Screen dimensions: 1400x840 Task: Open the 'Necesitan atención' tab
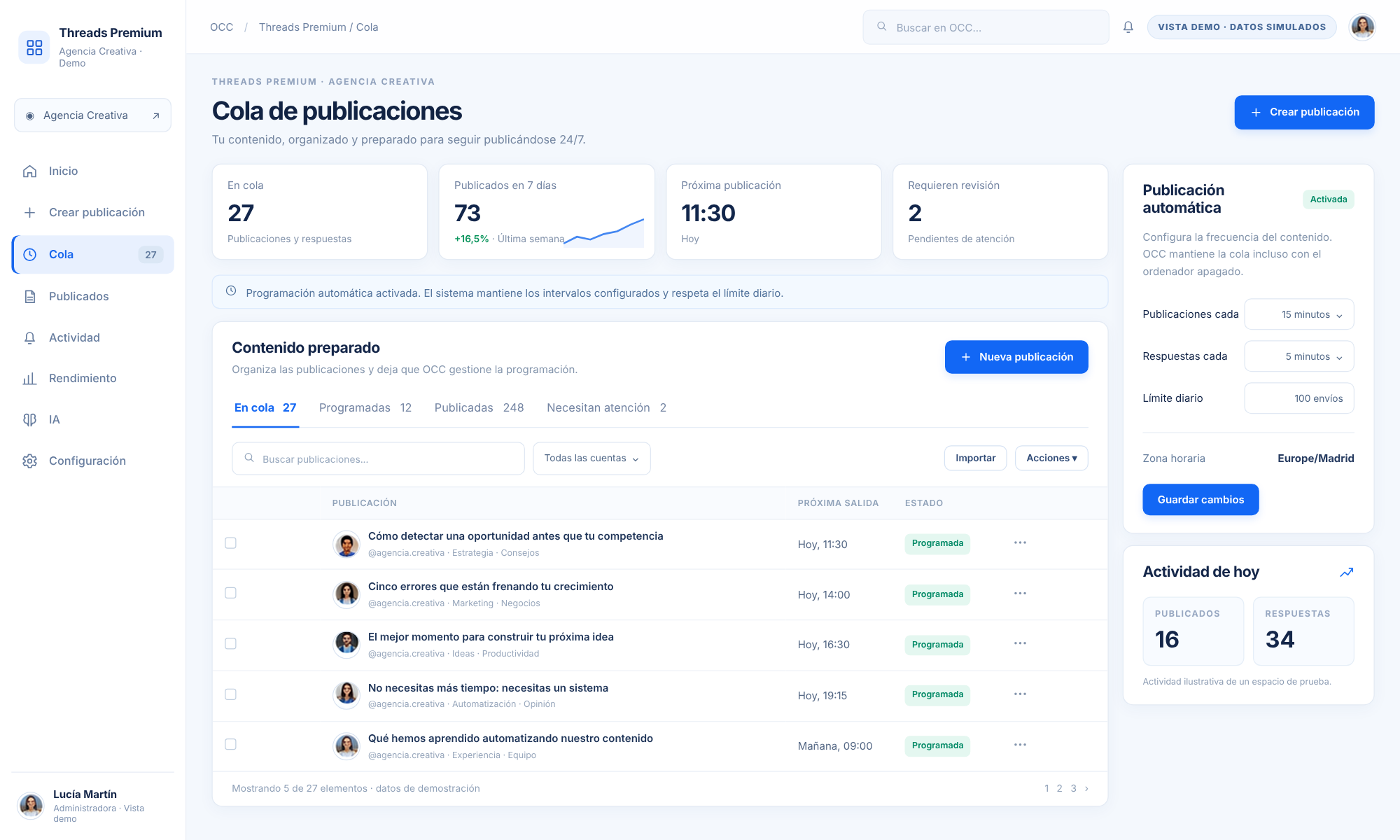pos(606,408)
